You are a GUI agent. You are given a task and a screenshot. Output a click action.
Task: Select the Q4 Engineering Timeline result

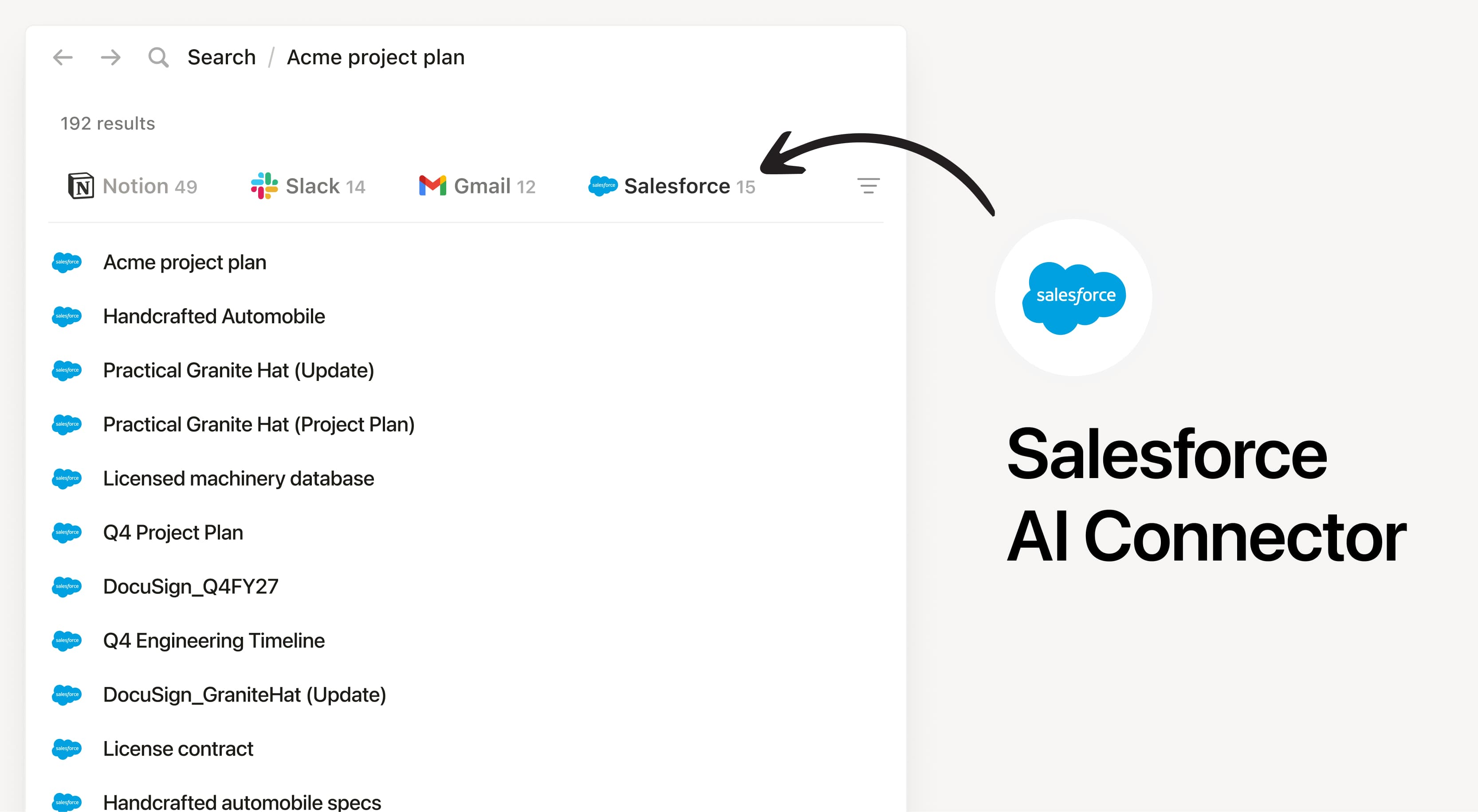214,640
